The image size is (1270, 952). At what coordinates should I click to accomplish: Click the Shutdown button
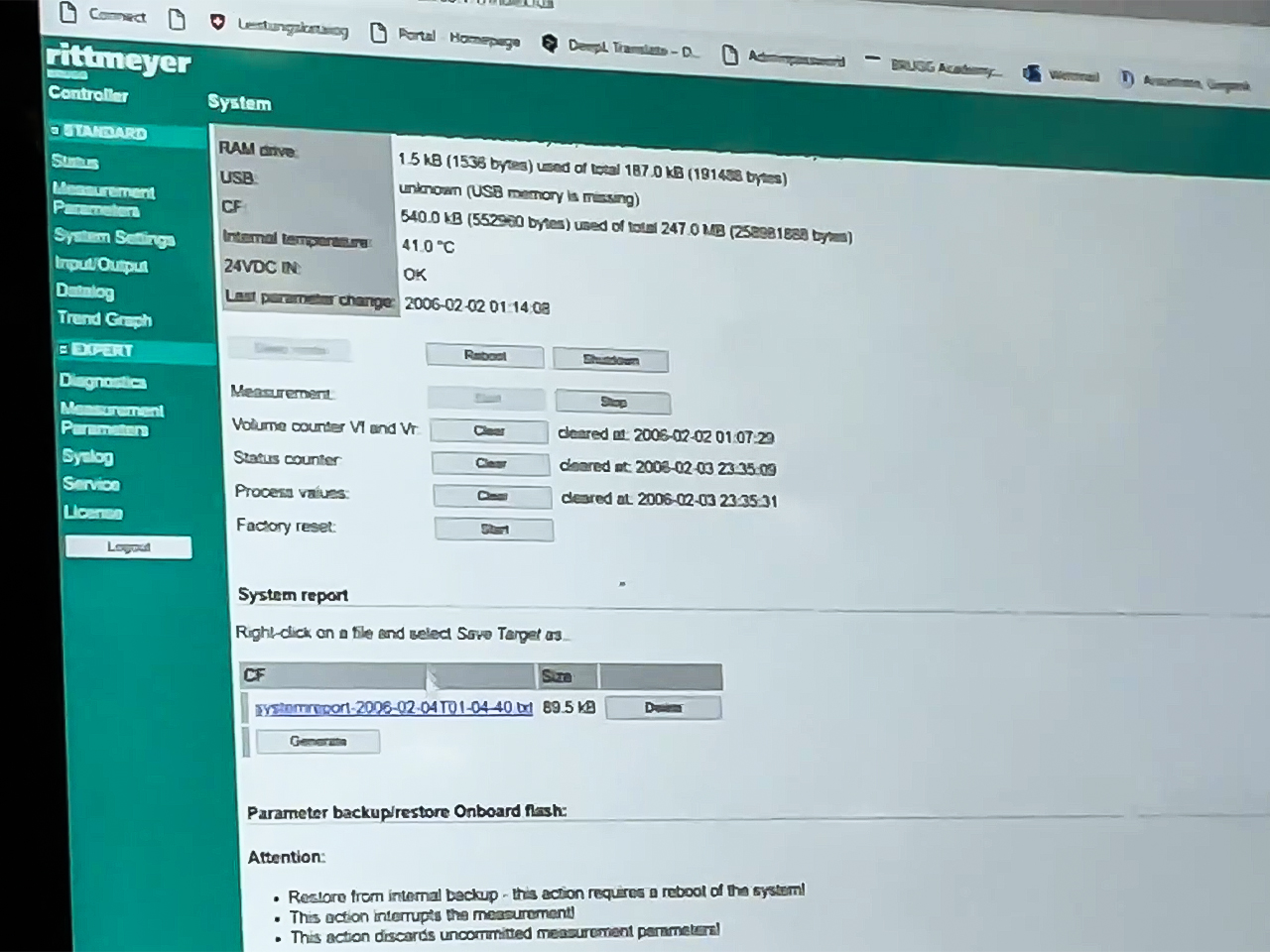pyautogui.click(x=610, y=360)
